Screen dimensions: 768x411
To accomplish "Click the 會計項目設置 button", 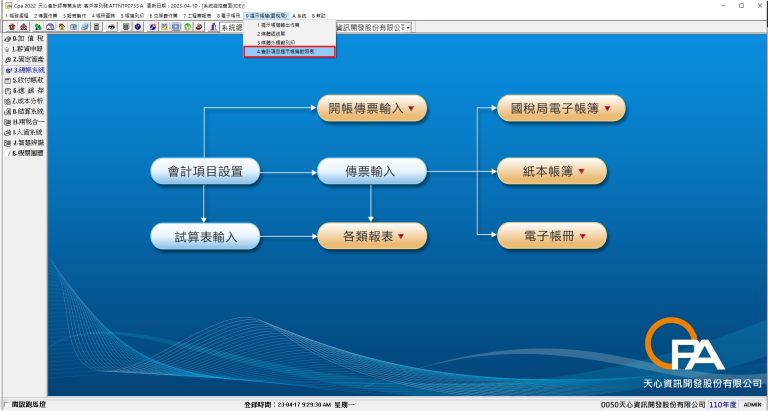I will click(204, 171).
